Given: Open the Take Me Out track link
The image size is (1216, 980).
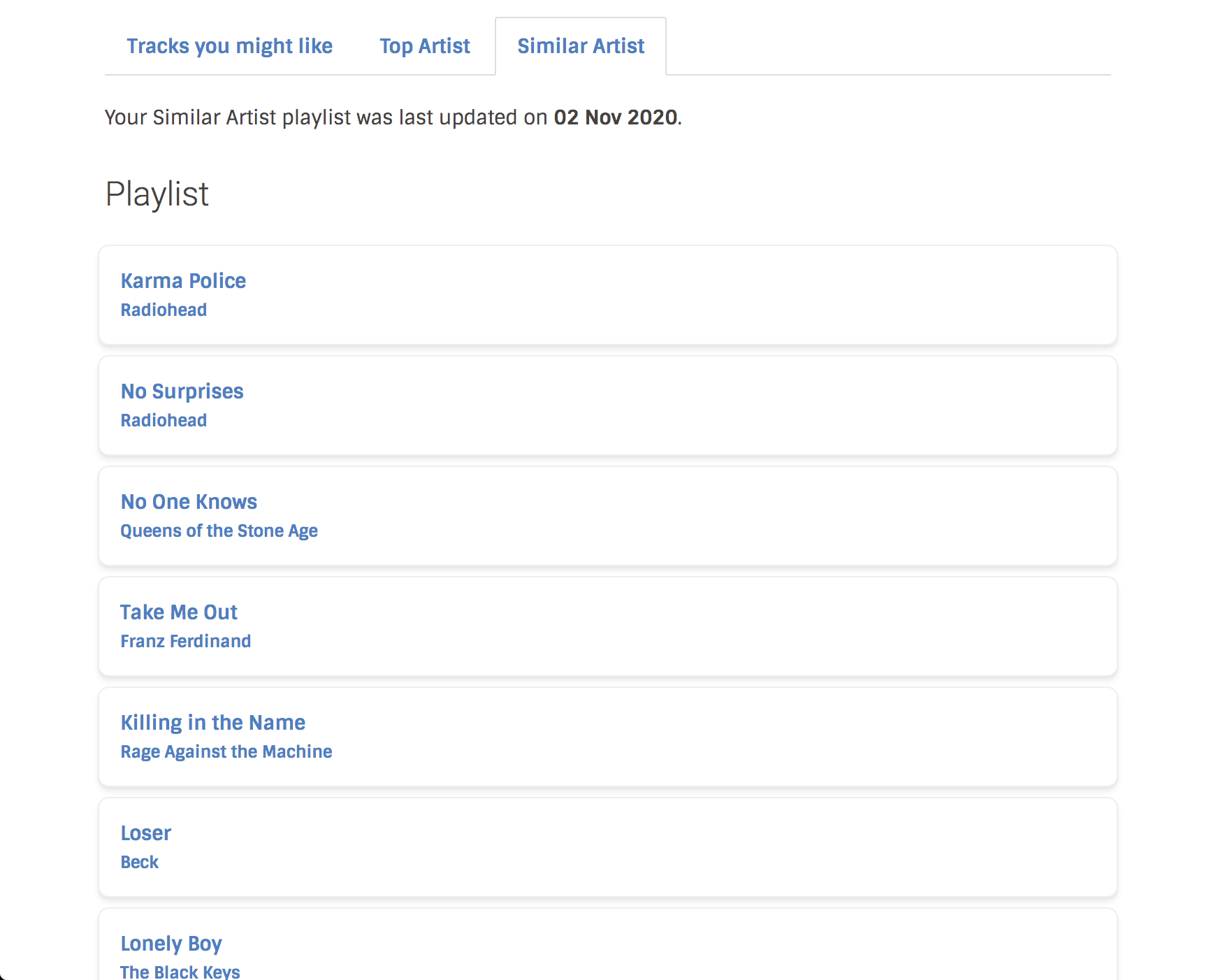Looking at the screenshot, I should click(x=179, y=612).
